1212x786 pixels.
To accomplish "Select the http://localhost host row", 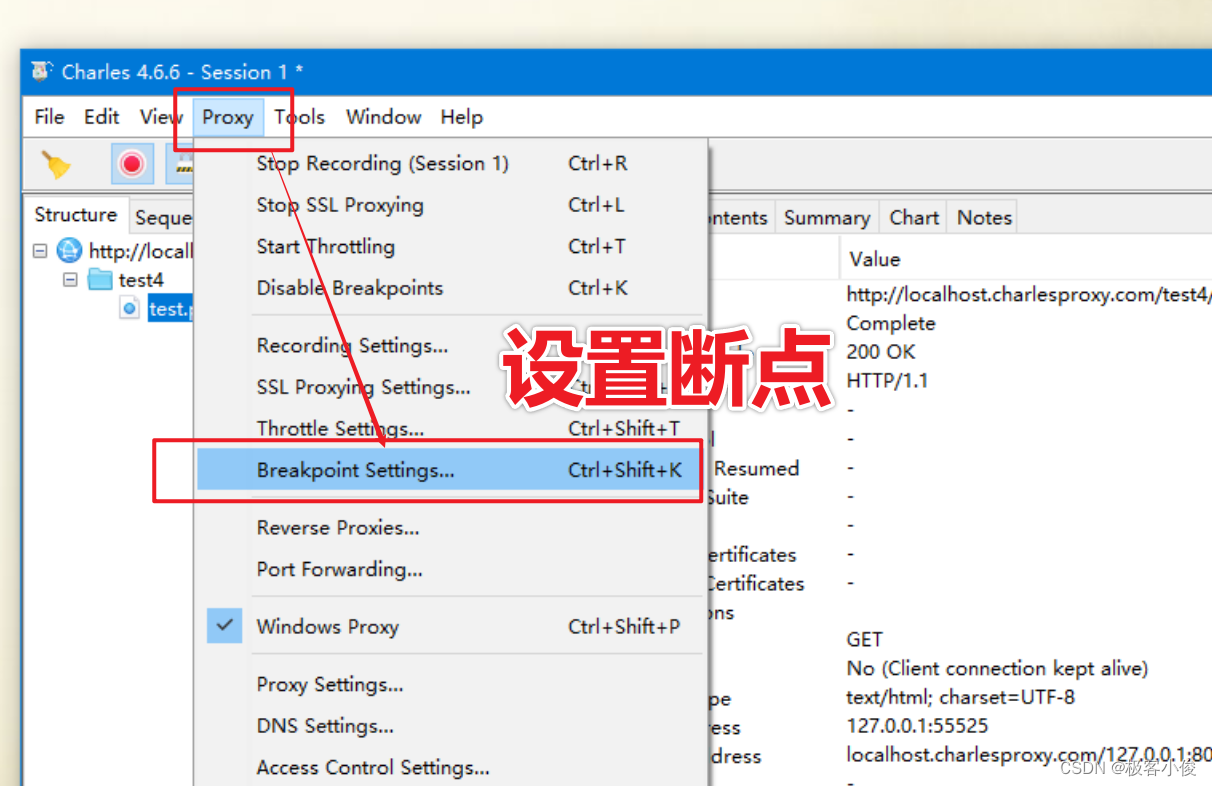I will (x=141, y=251).
